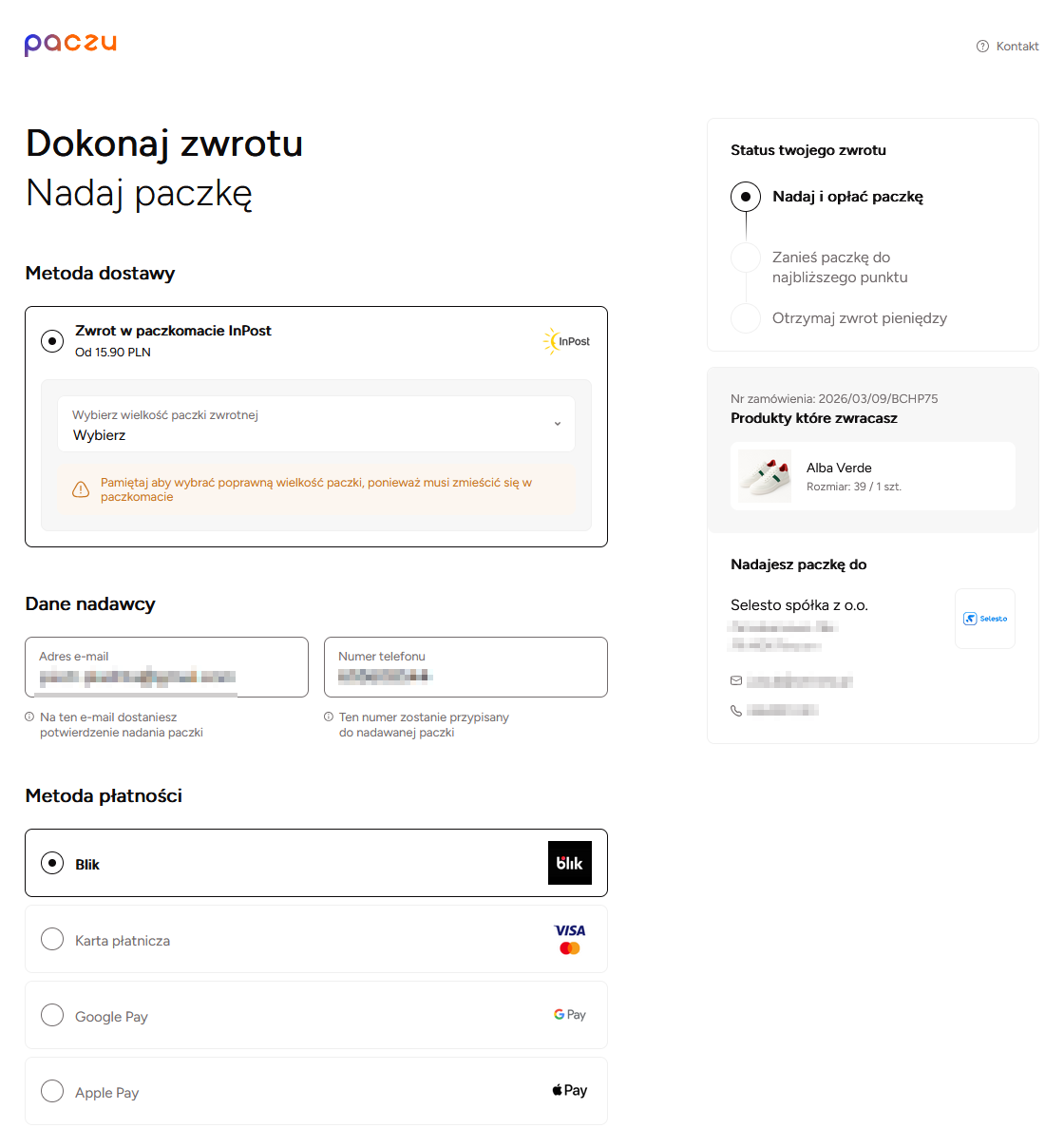The image size is (1064, 1128).
Task: Click the Mastercard circles icon
Action: pyautogui.click(x=569, y=947)
